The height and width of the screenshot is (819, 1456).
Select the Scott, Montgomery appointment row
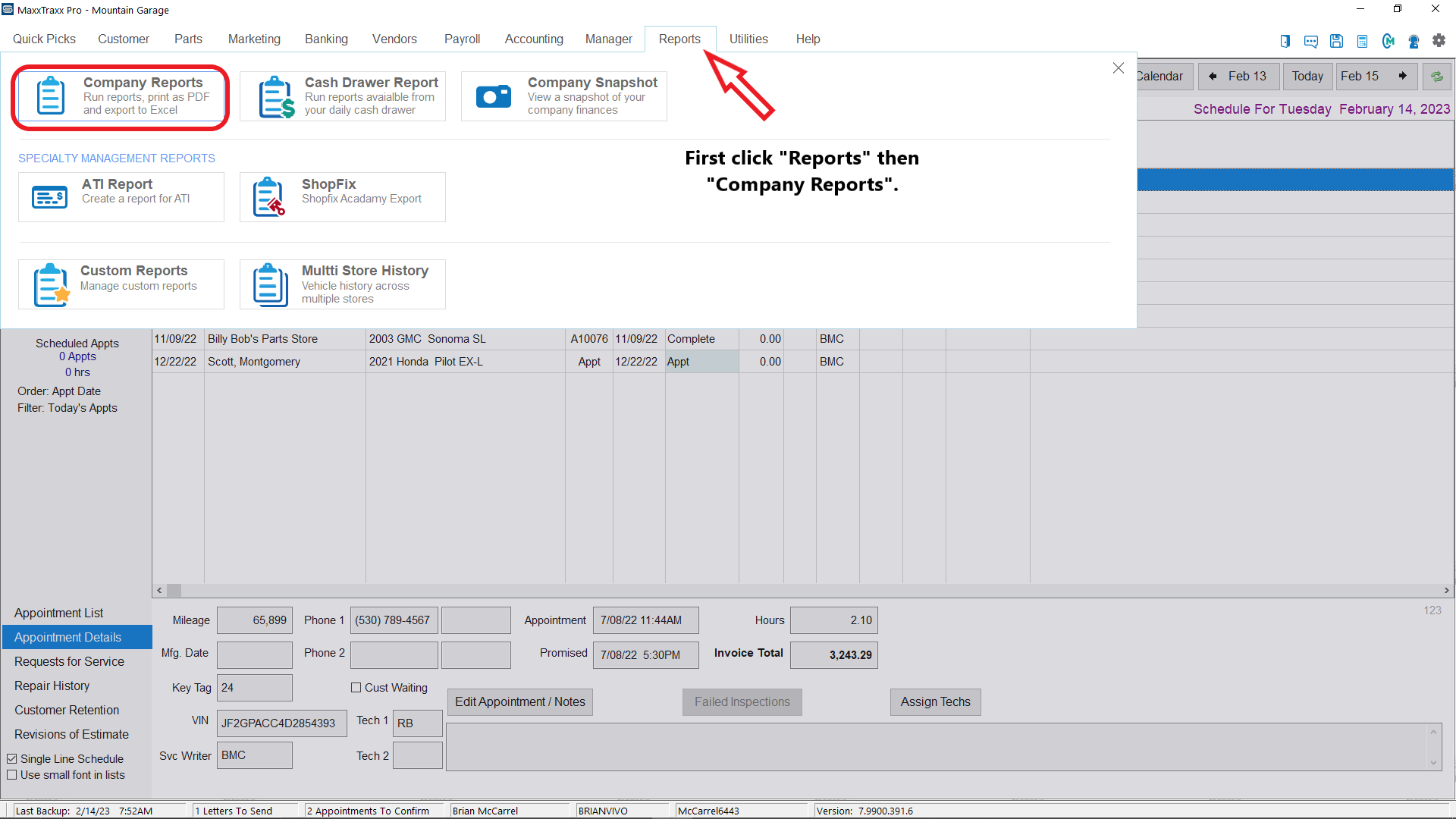click(x=803, y=362)
